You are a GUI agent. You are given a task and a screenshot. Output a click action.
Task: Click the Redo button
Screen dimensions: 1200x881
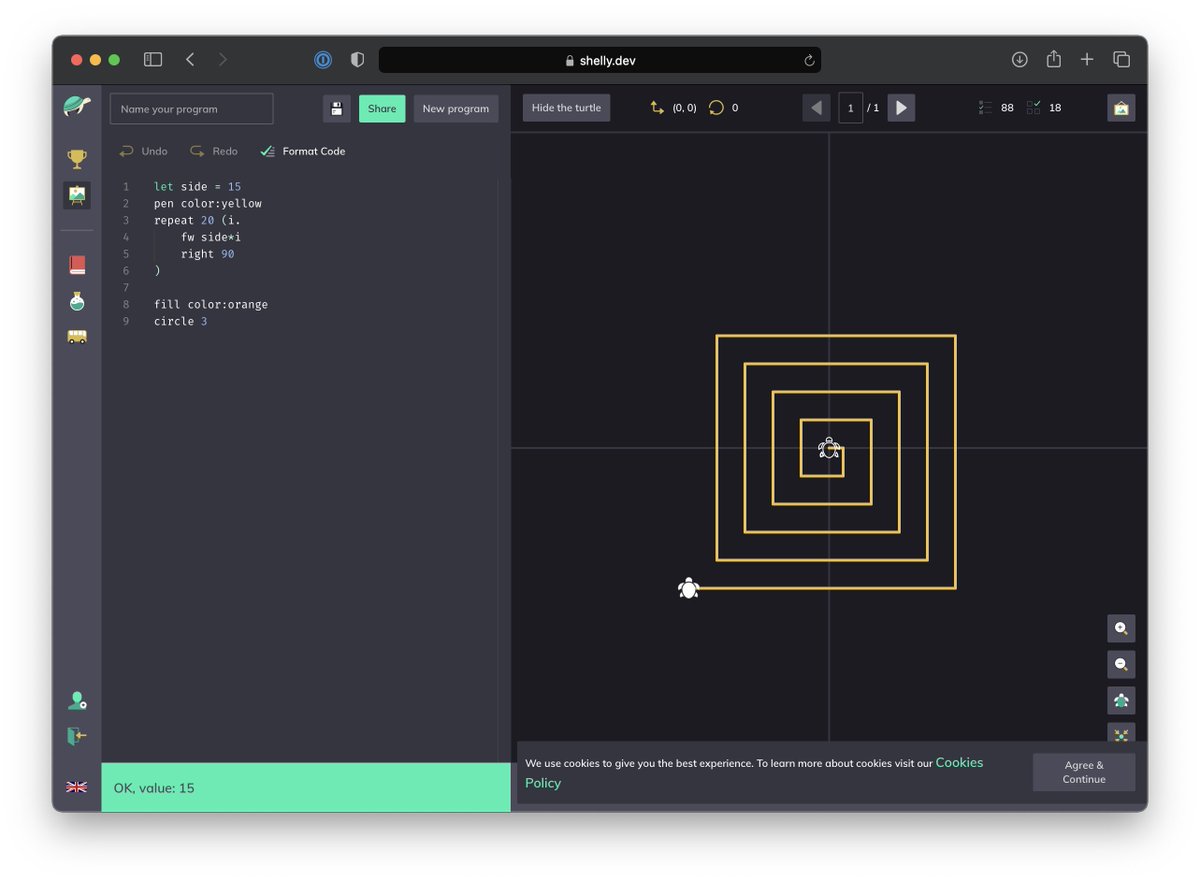point(214,151)
